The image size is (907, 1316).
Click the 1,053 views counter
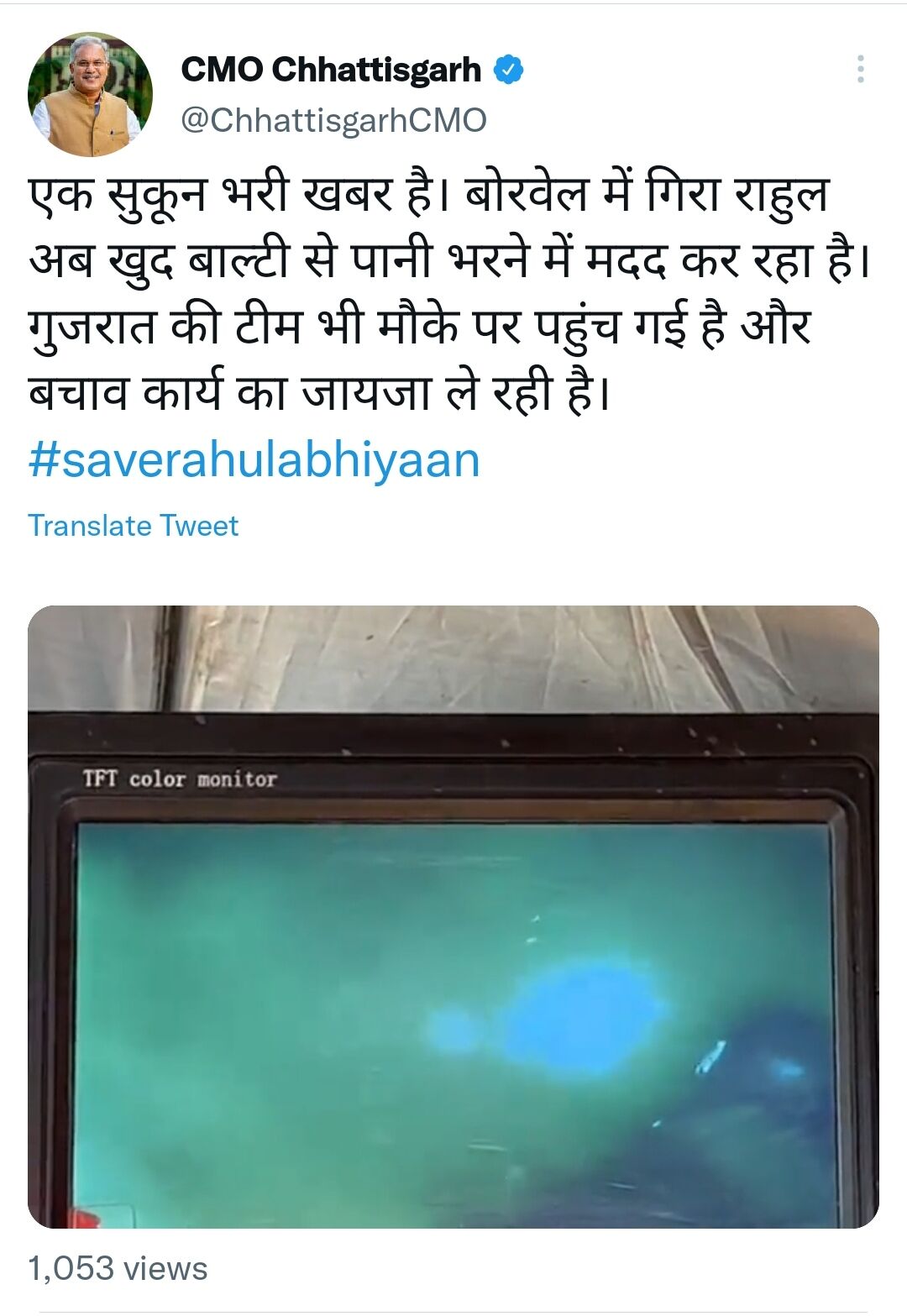[x=118, y=1268]
